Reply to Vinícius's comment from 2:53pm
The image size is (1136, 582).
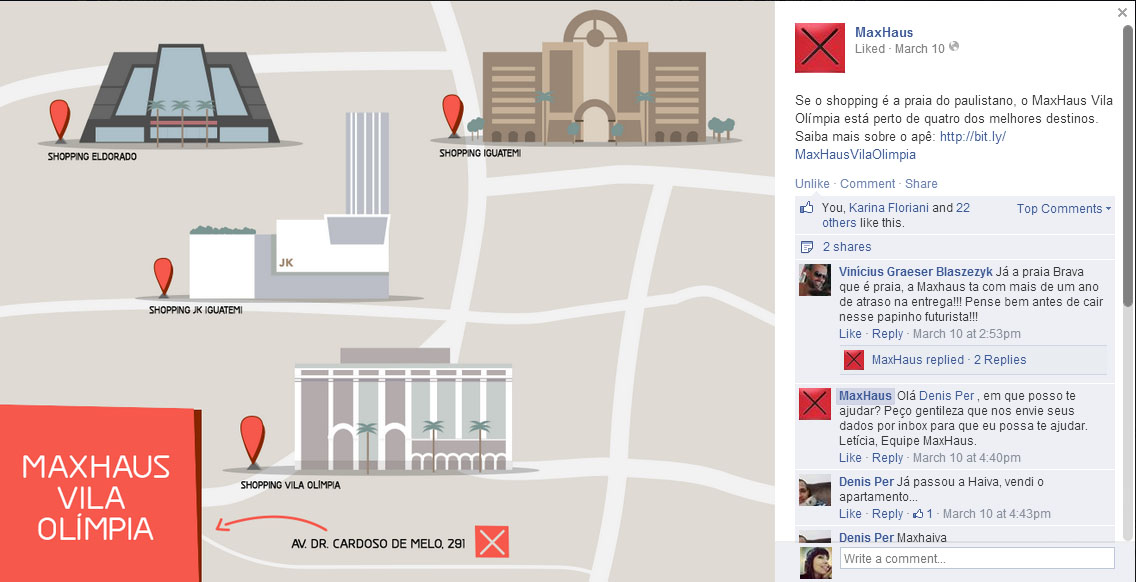887,334
